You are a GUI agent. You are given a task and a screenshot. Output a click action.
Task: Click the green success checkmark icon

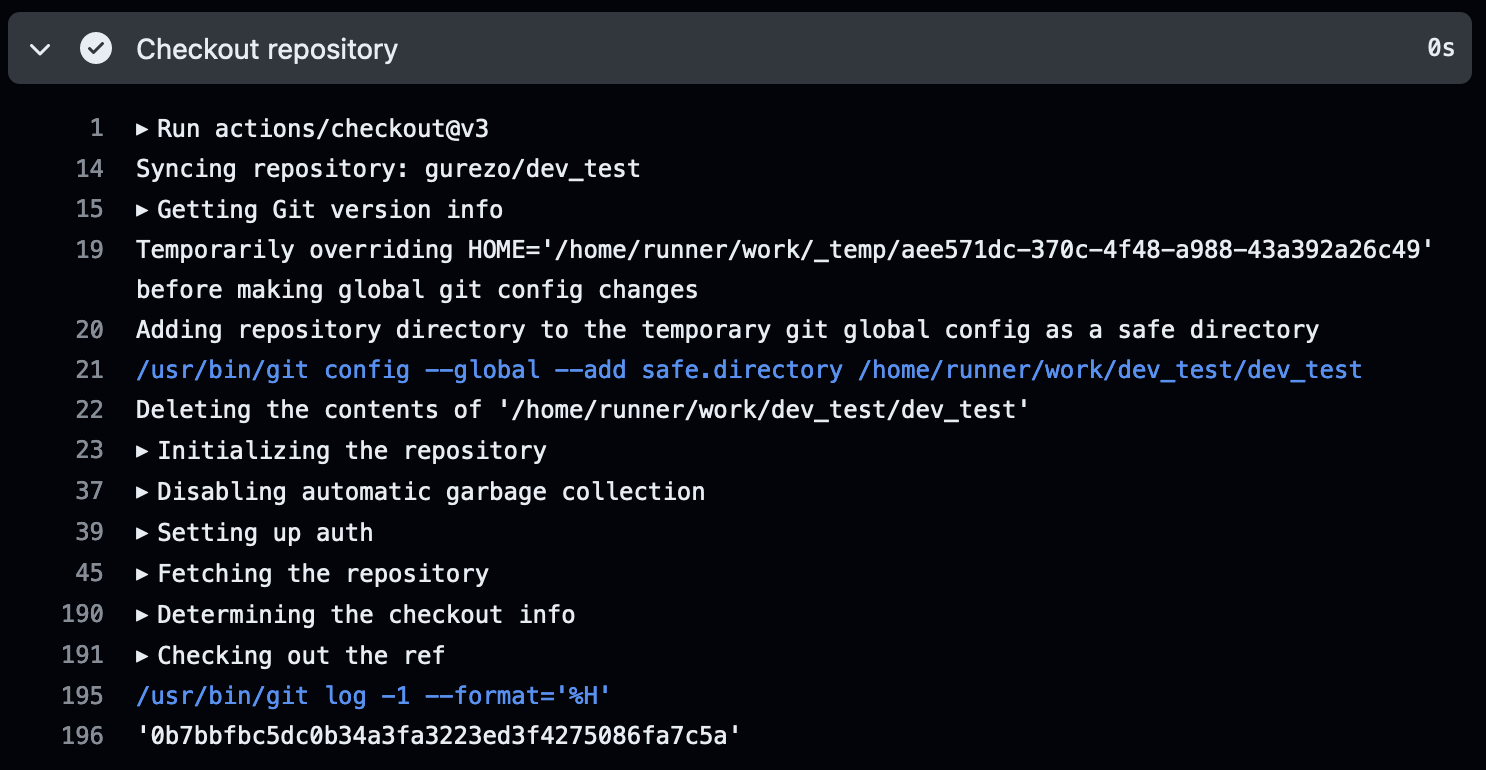pyautogui.click(x=96, y=48)
